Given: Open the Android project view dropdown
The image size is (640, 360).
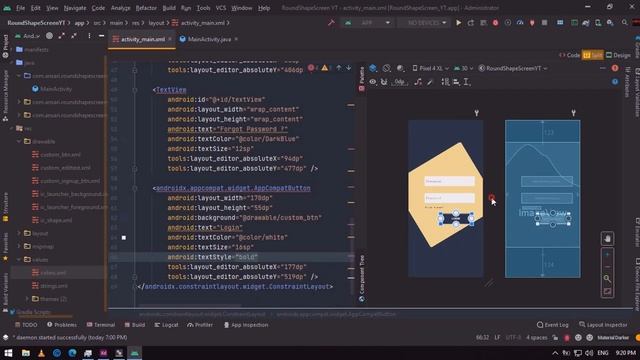Looking at the screenshot, I should coord(27,36).
